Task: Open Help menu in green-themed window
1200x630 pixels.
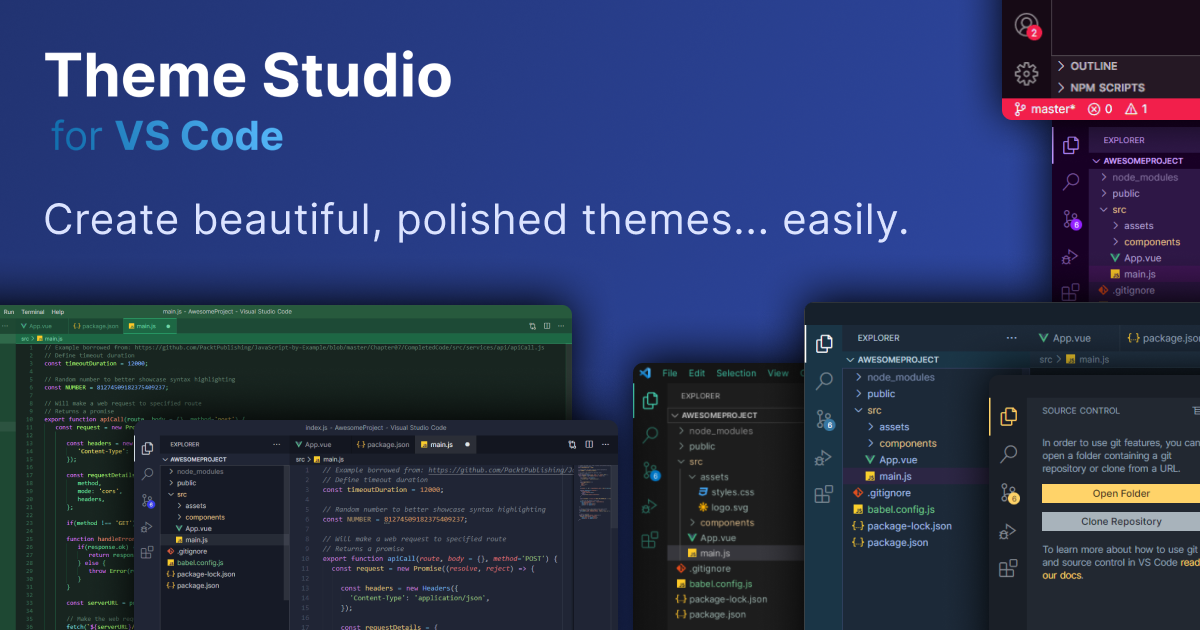Action: tap(58, 312)
